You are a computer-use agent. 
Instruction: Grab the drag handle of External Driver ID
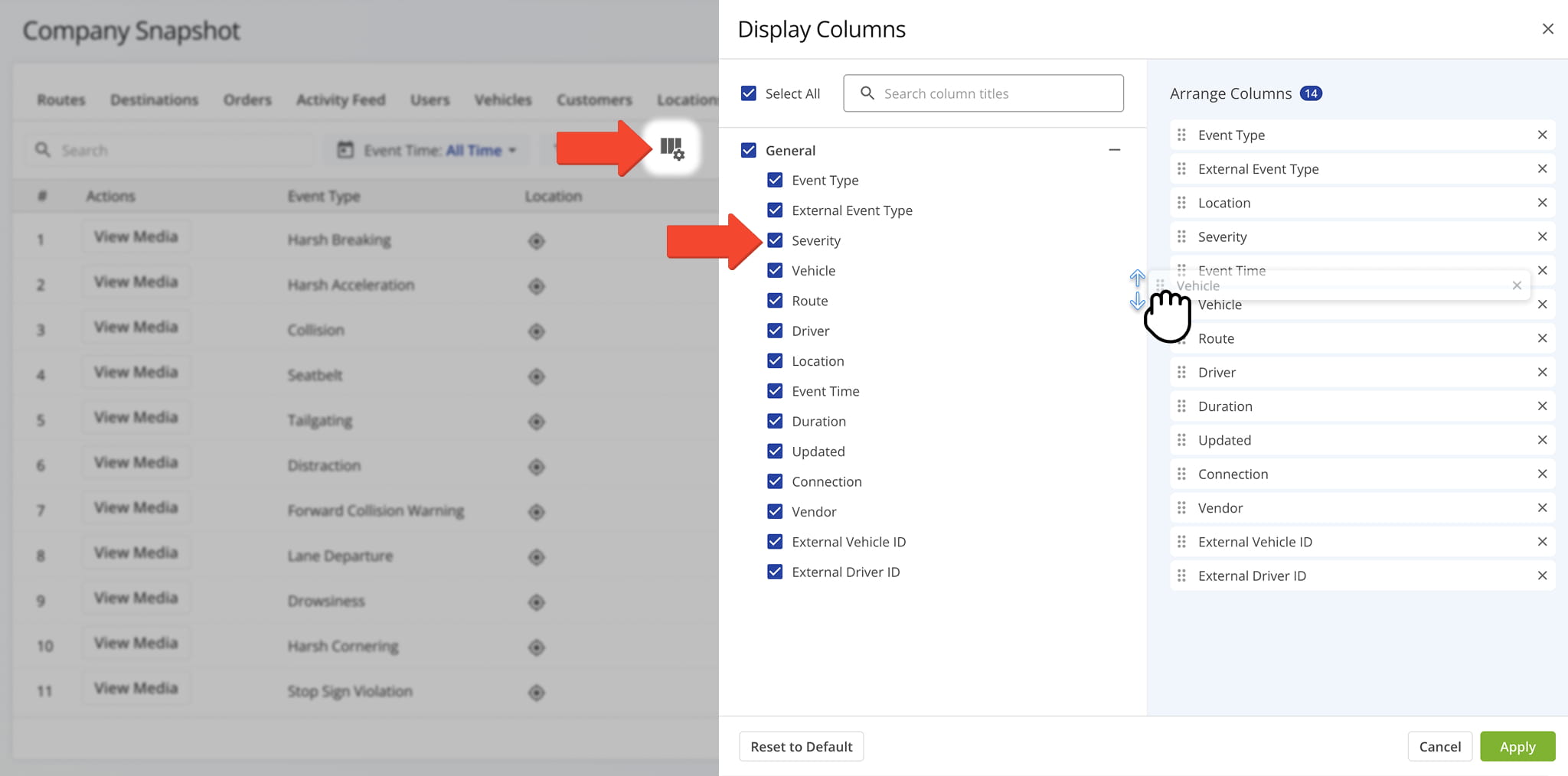click(x=1181, y=575)
